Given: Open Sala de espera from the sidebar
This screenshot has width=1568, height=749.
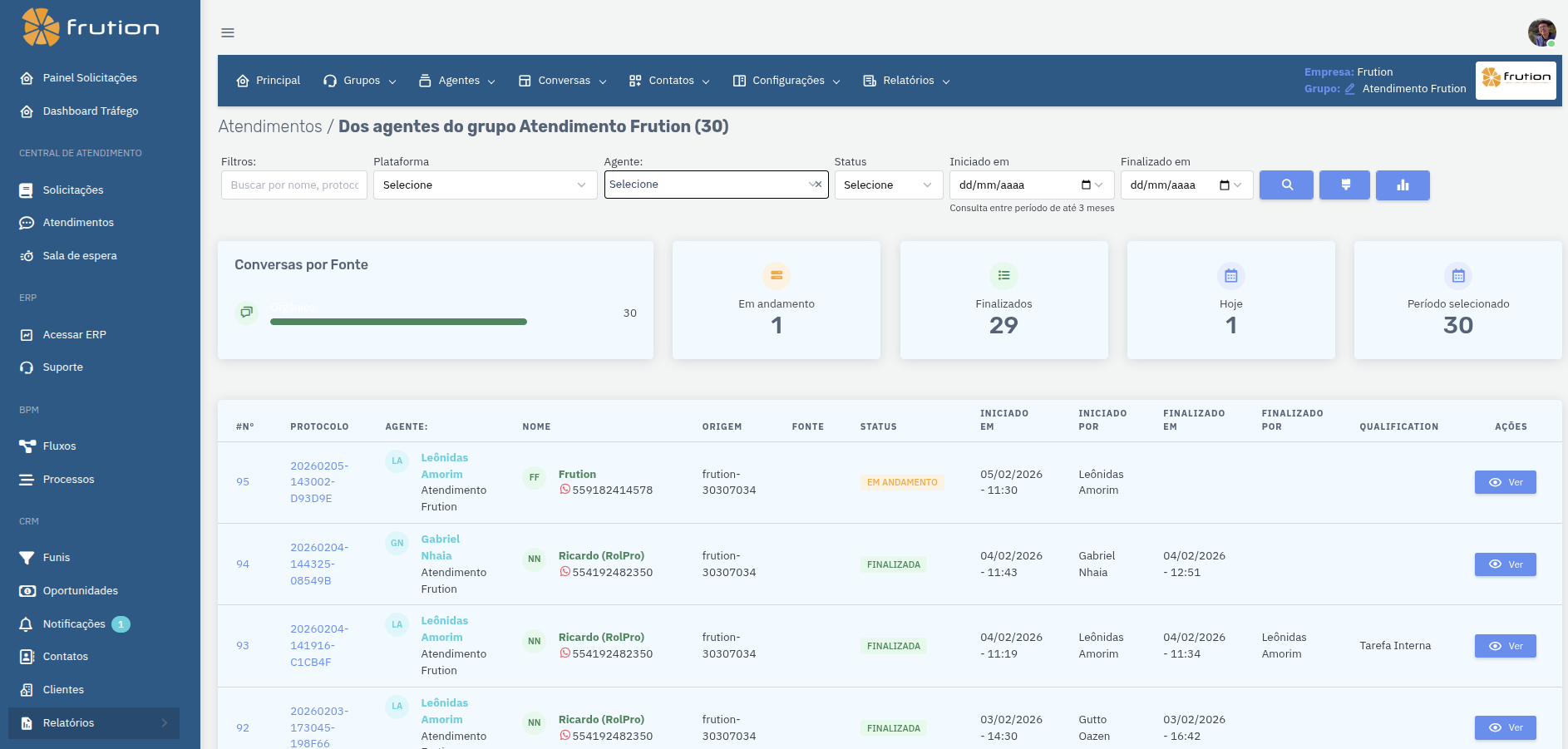Looking at the screenshot, I should 80,255.
